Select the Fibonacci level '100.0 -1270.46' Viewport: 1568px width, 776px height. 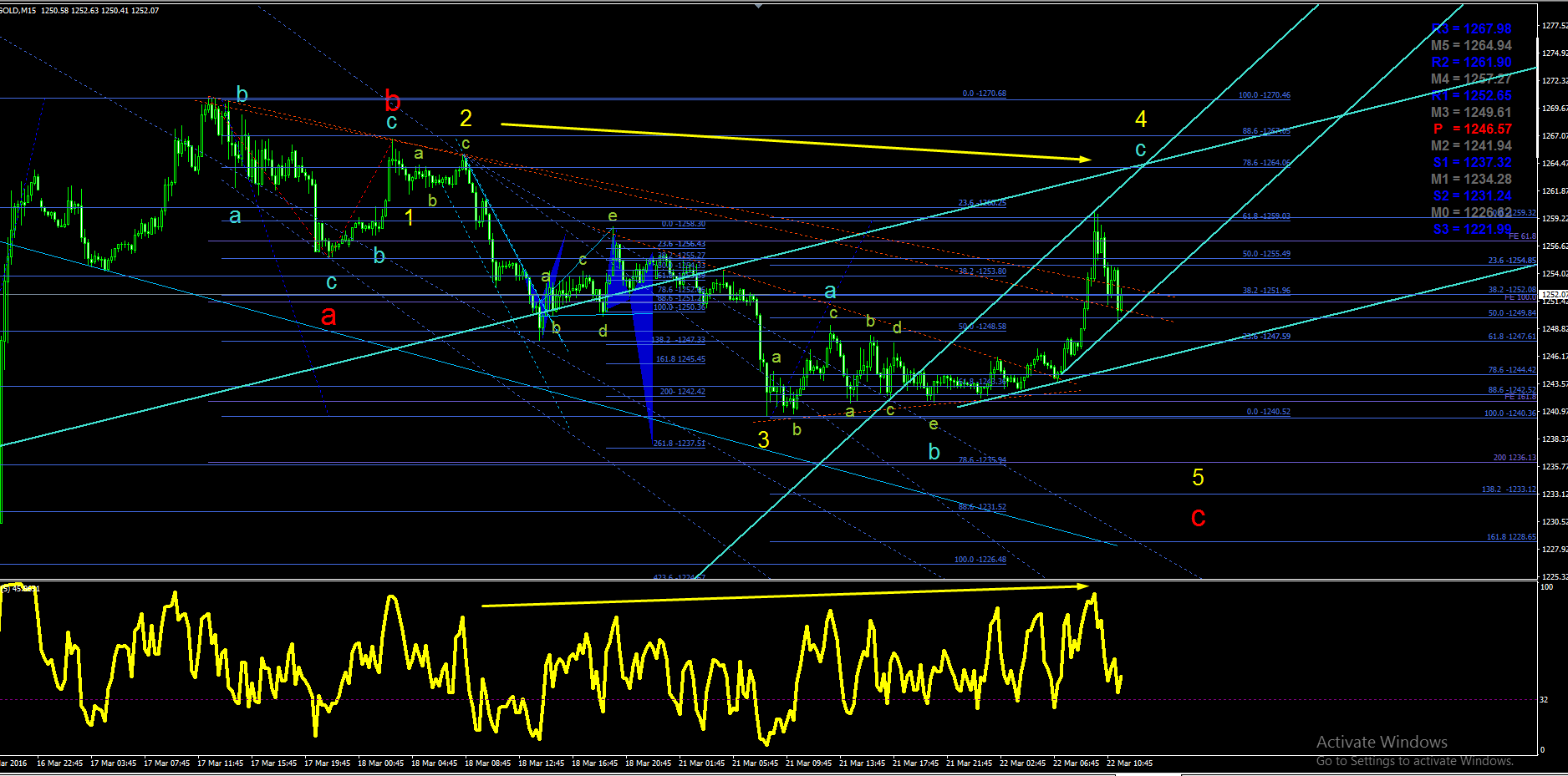tap(1264, 95)
